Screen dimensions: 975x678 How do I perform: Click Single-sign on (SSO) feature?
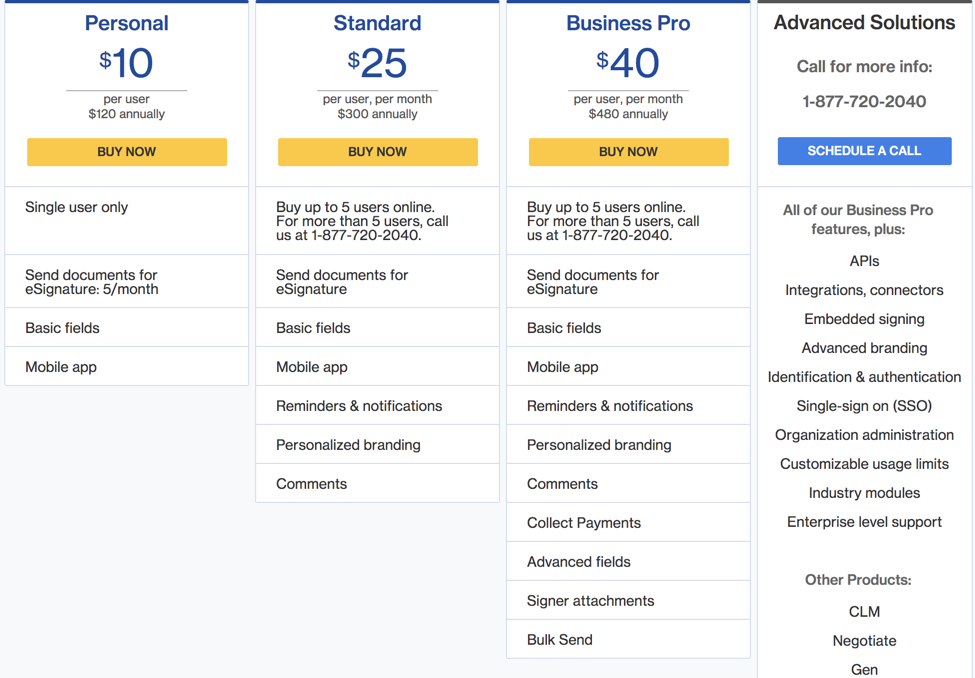864,406
